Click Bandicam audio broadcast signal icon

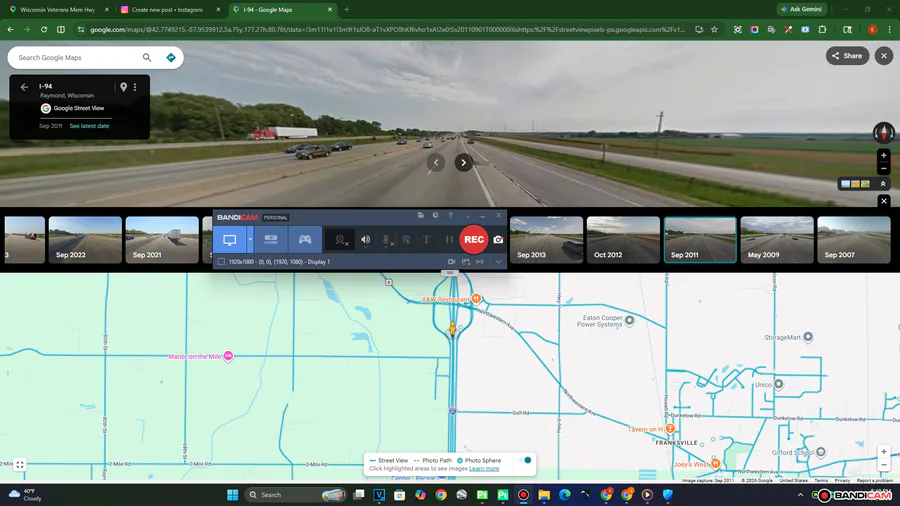(480, 262)
